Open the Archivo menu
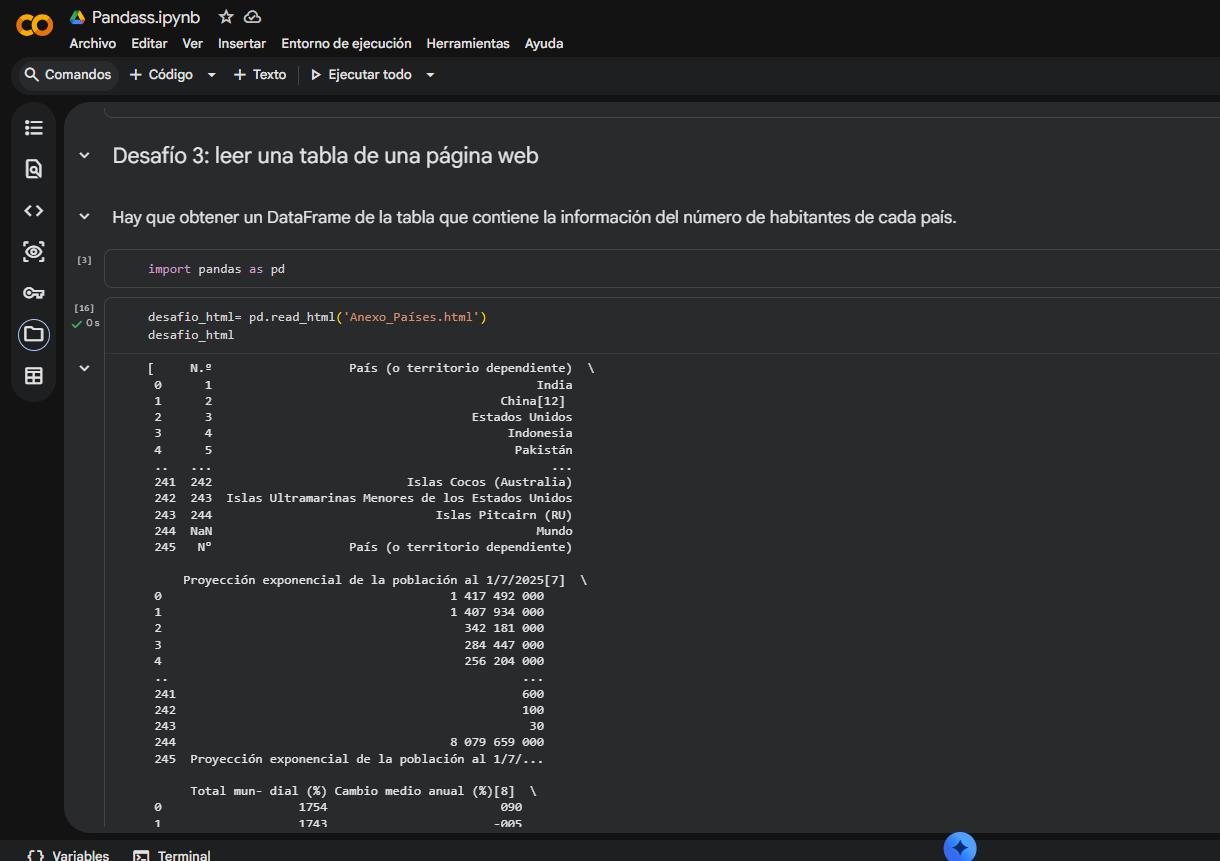Viewport: 1220px width, 861px height. coord(92,44)
